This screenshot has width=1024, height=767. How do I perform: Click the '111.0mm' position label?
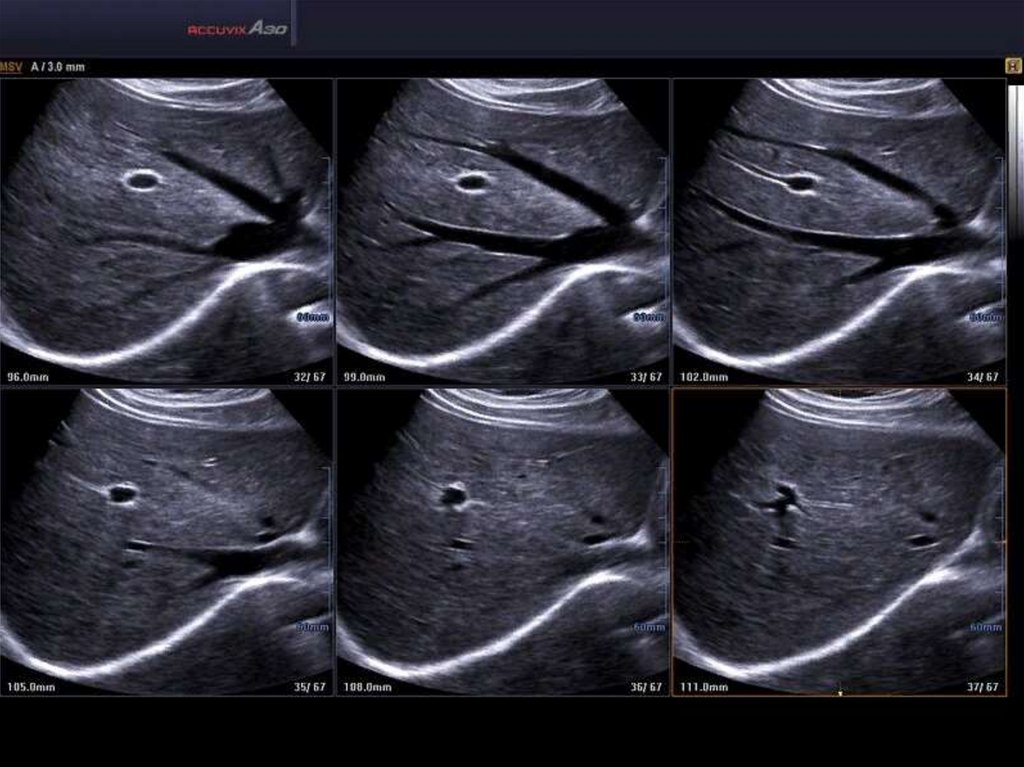[703, 687]
